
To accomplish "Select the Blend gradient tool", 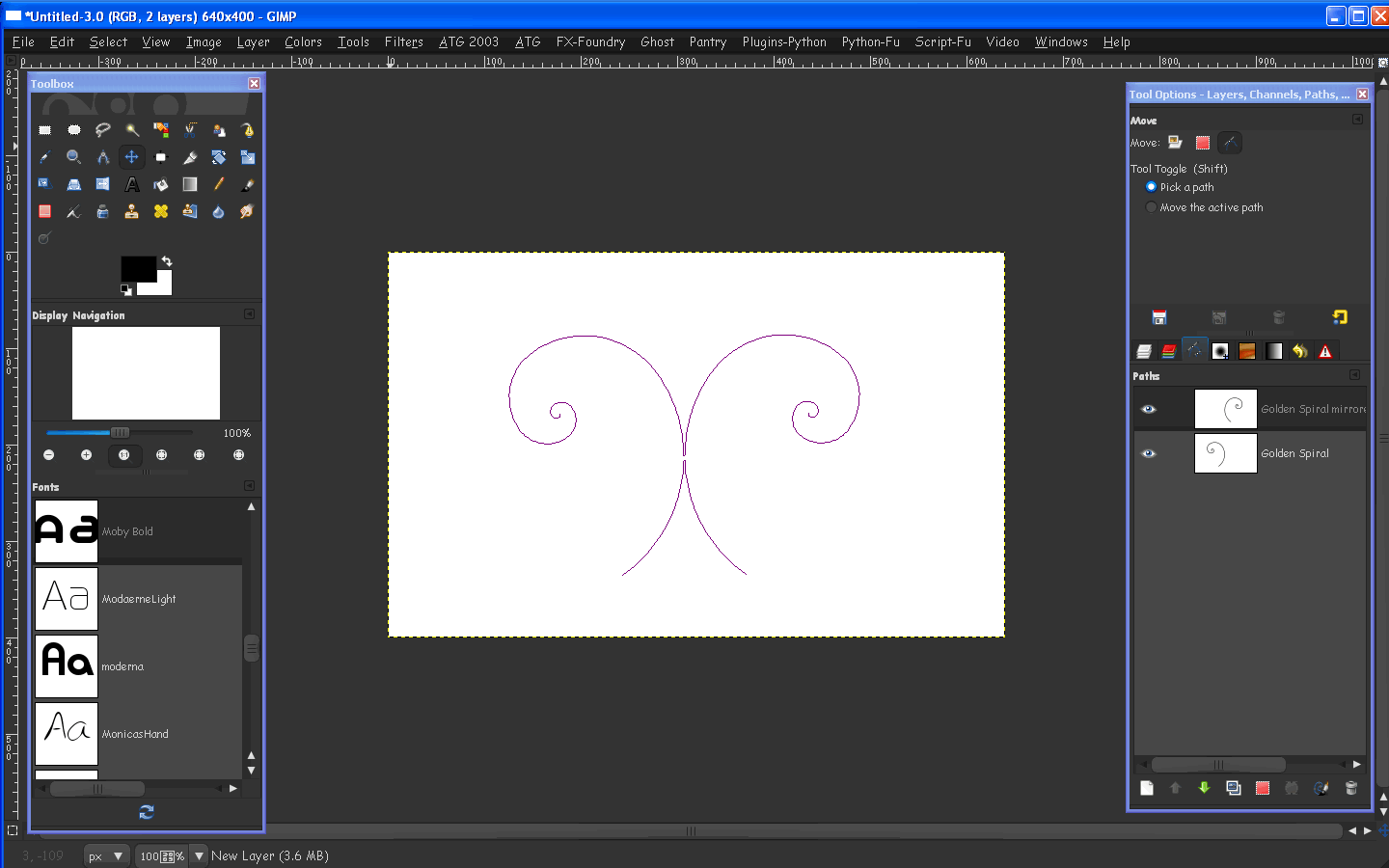I will 189,183.
